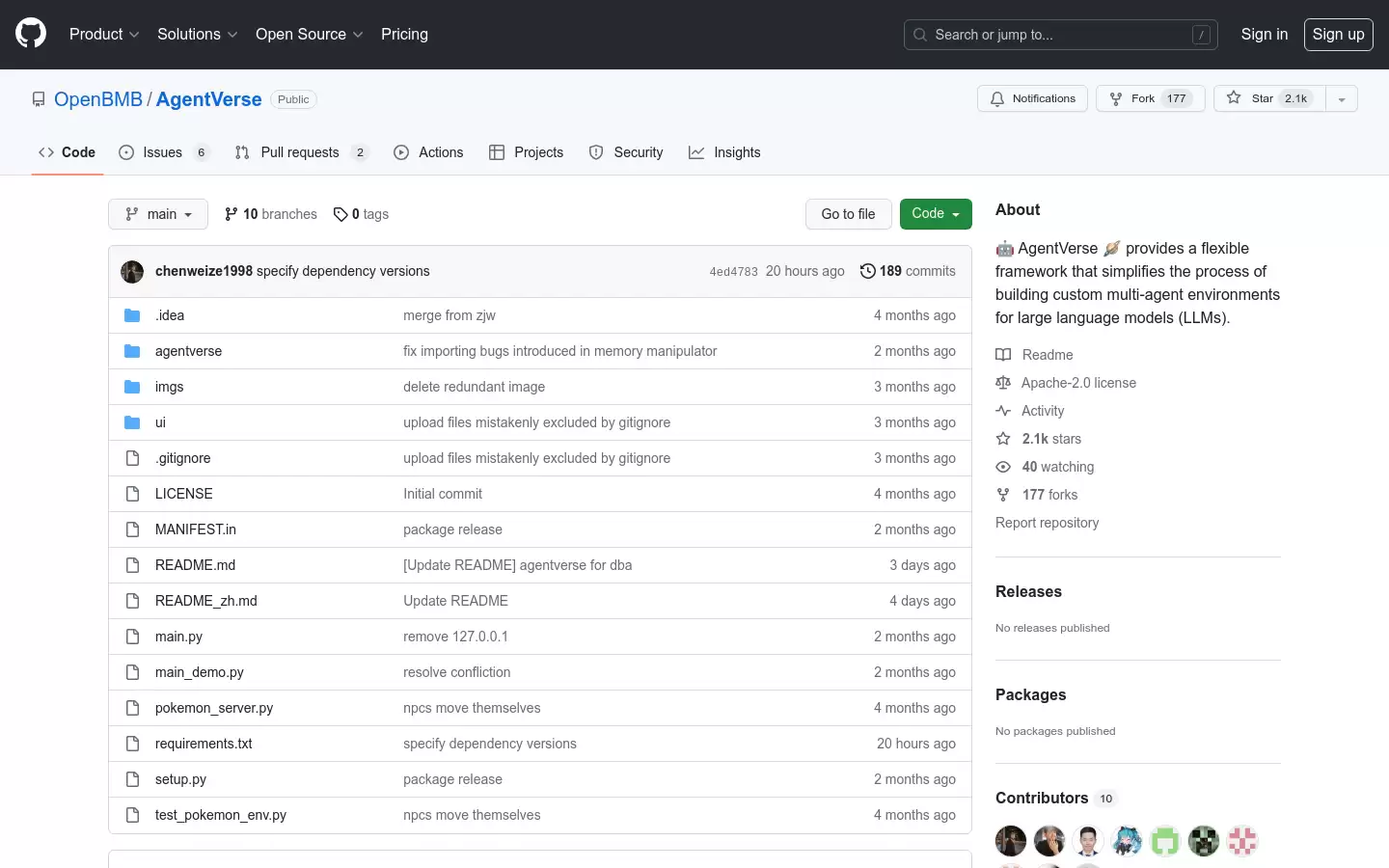Click the green Android-style contributor avatar

[1165, 841]
